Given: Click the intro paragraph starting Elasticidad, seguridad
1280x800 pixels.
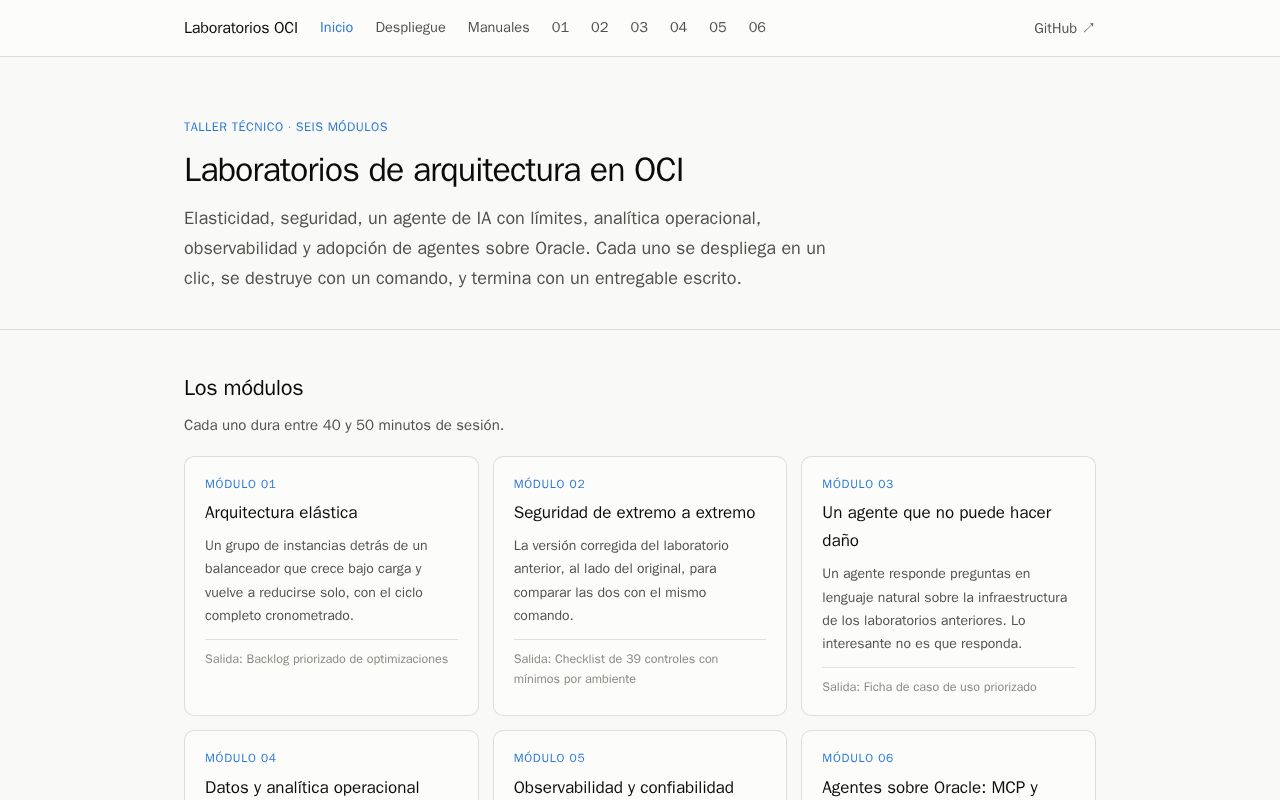Looking at the screenshot, I should point(505,248).
